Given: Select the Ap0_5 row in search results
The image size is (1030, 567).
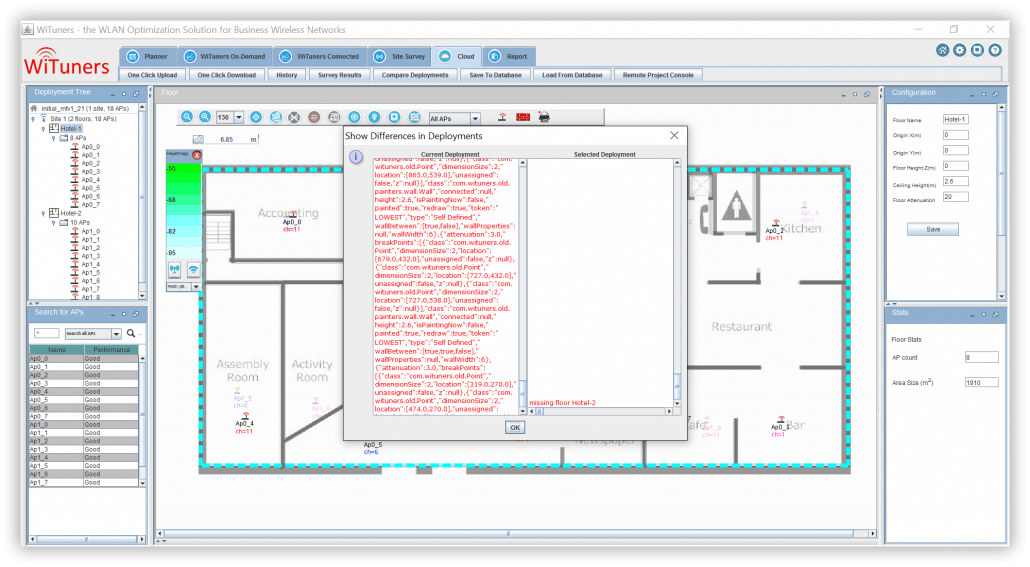Looking at the screenshot, I should 83,400.
